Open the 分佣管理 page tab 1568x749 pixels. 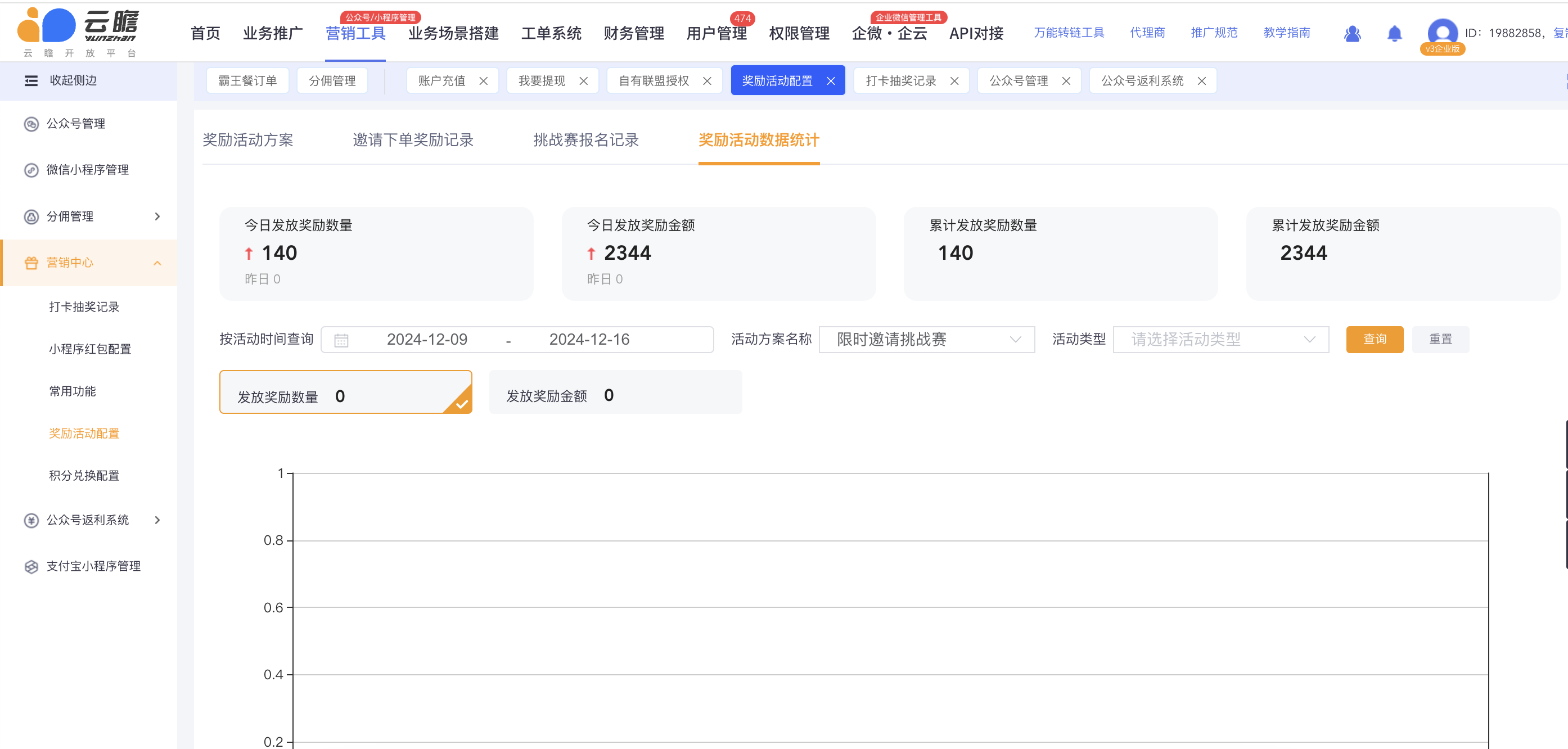coord(332,81)
